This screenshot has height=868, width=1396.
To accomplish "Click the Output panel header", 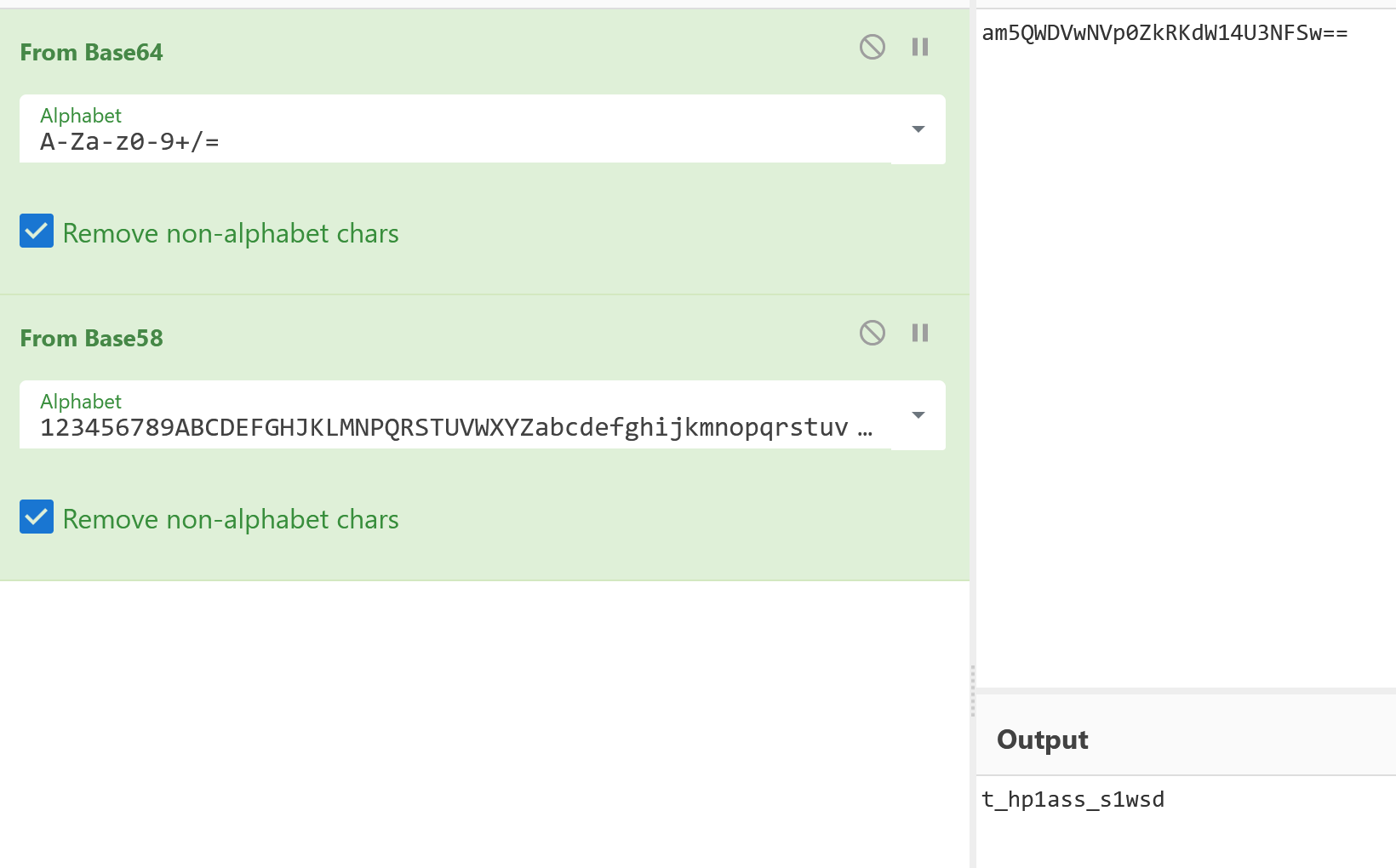I will tap(1042, 740).
